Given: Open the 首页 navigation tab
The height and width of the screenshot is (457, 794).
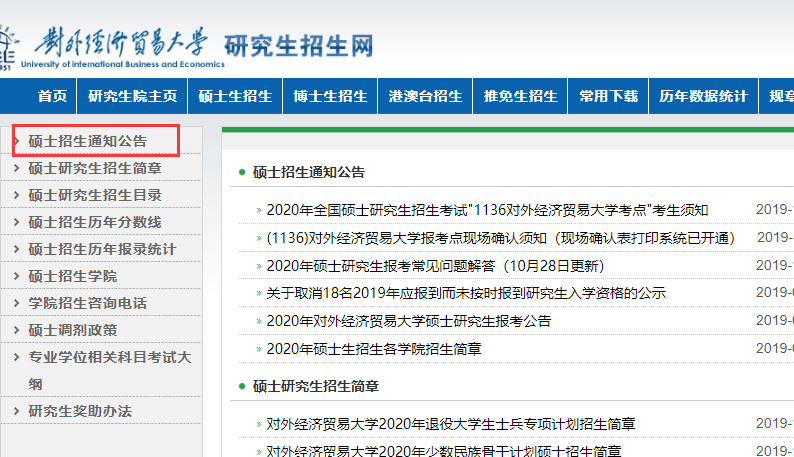Looking at the screenshot, I should [x=52, y=96].
